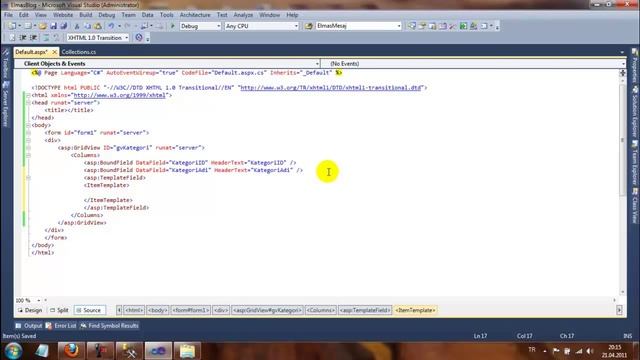Switch to Split view
Screen dimensions: 640x360
point(59,310)
